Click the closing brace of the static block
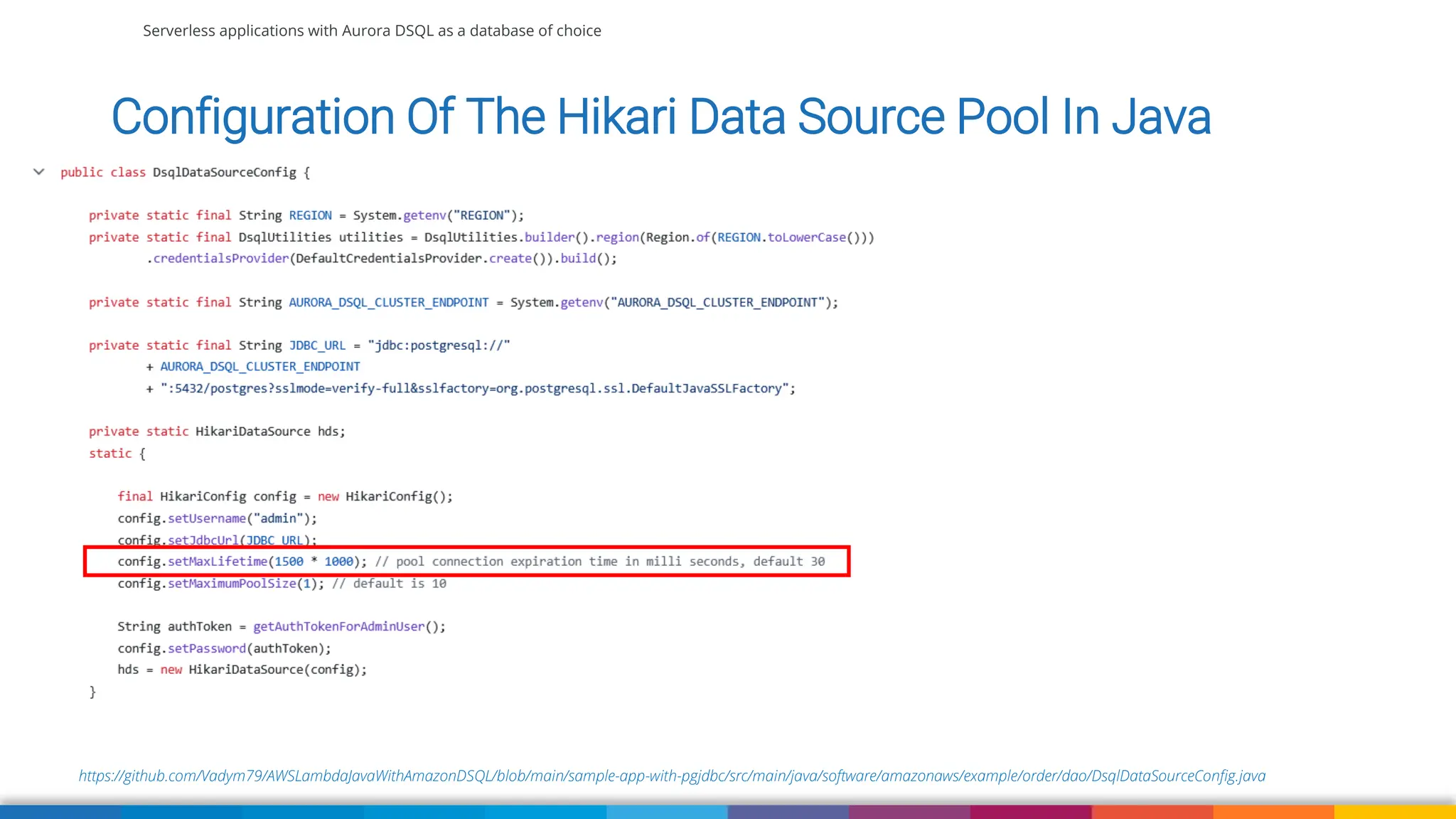This screenshot has height=819, width=1456. click(x=92, y=692)
